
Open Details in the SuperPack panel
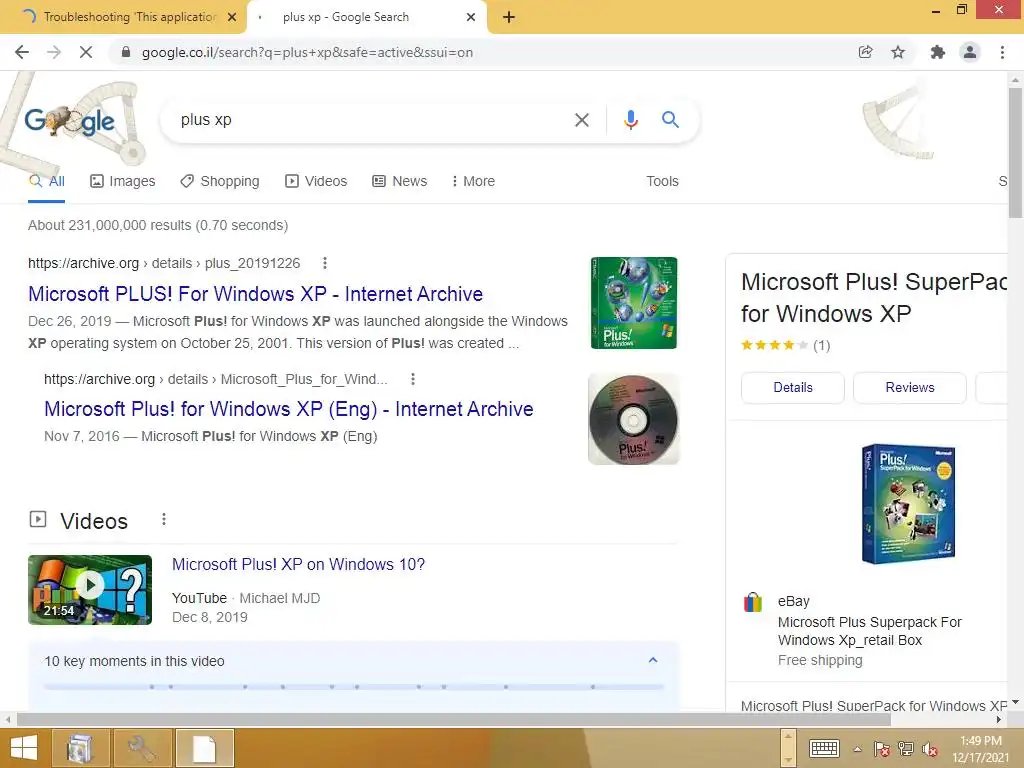pyautogui.click(x=793, y=387)
